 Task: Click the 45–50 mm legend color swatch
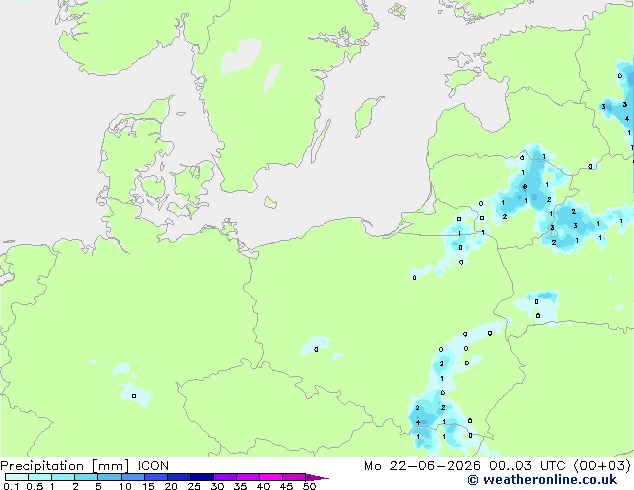coord(294,477)
